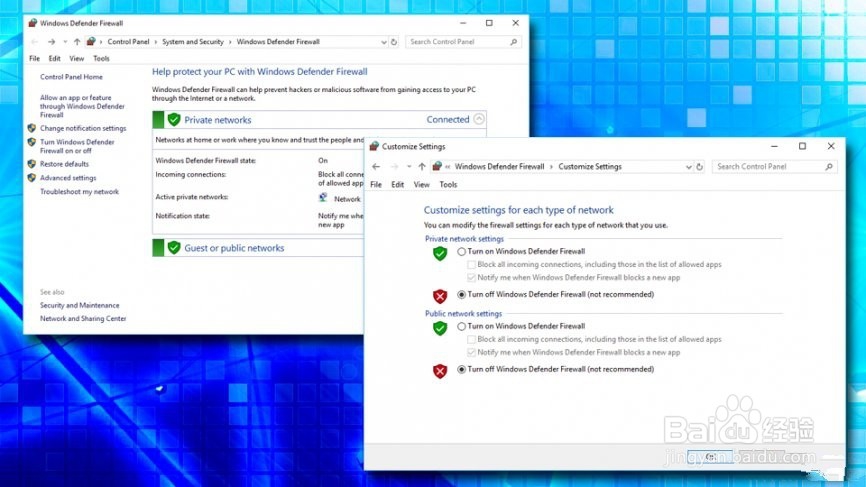Open recent locations dropdown in Customize Settings

click(x=409, y=167)
